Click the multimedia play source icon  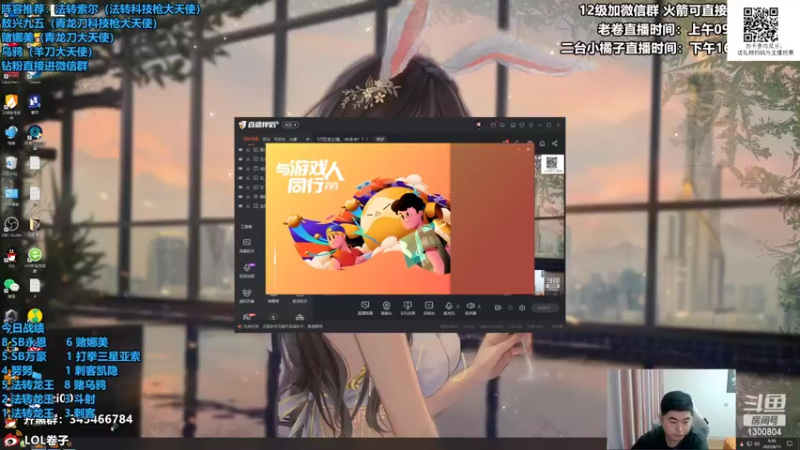pyautogui.click(x=429, y=307)
